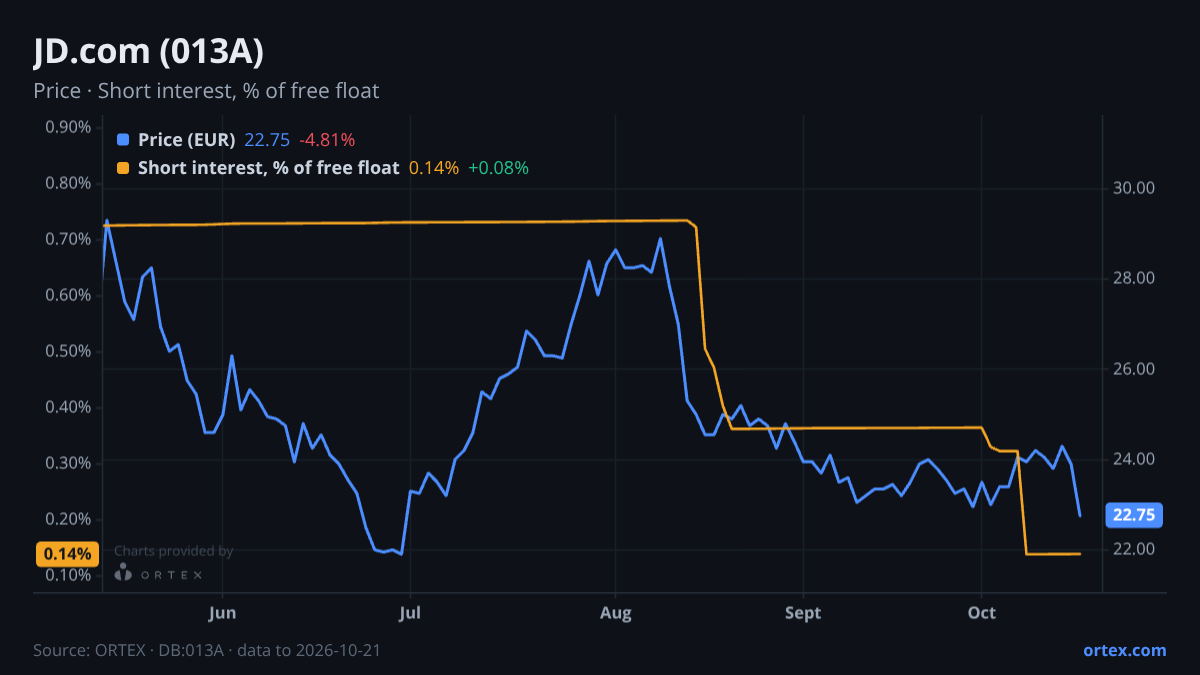
Task: Click the -4.81% price change value
Action: pyautogui.click(x=327, y=140)
